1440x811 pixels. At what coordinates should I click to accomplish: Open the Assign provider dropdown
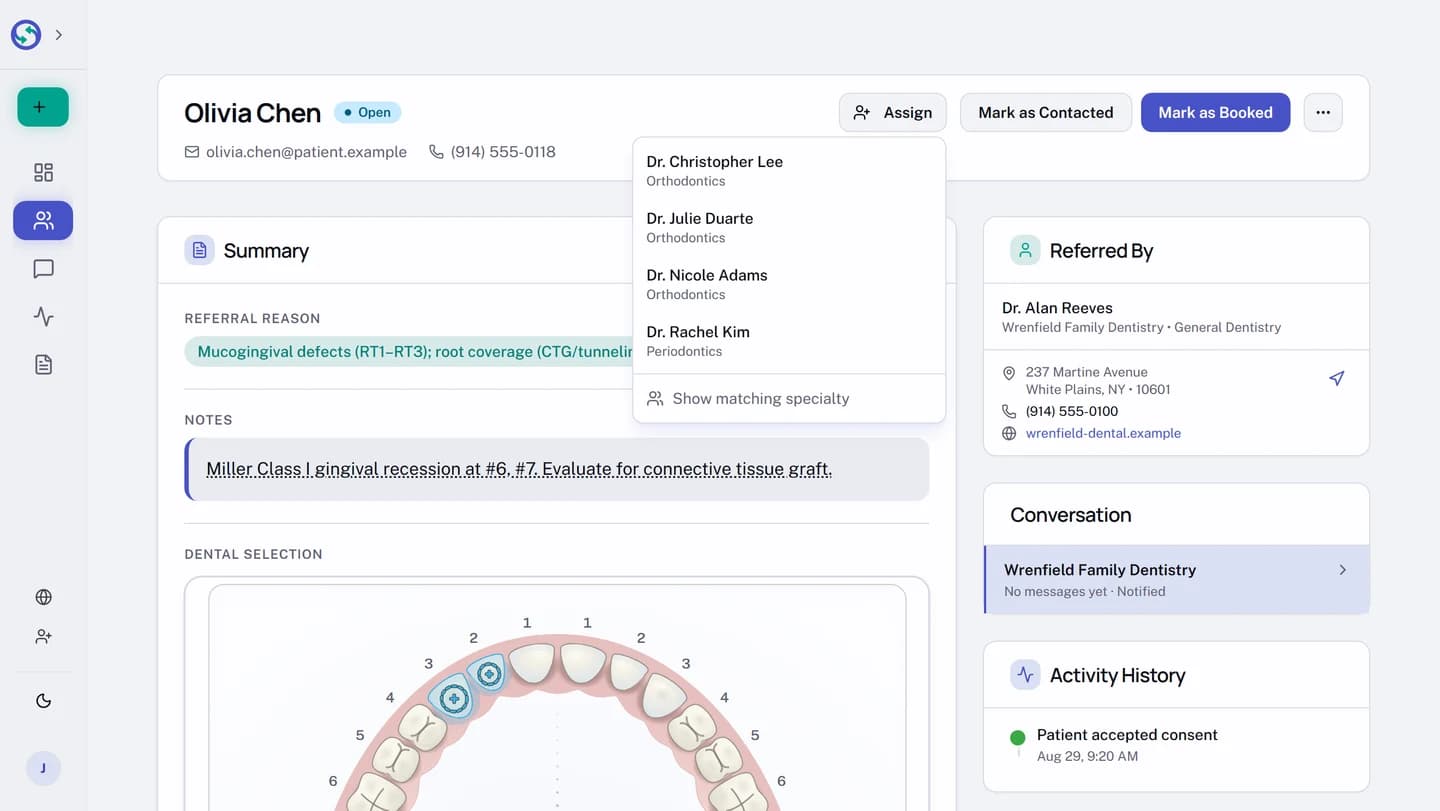coord(893,113)
